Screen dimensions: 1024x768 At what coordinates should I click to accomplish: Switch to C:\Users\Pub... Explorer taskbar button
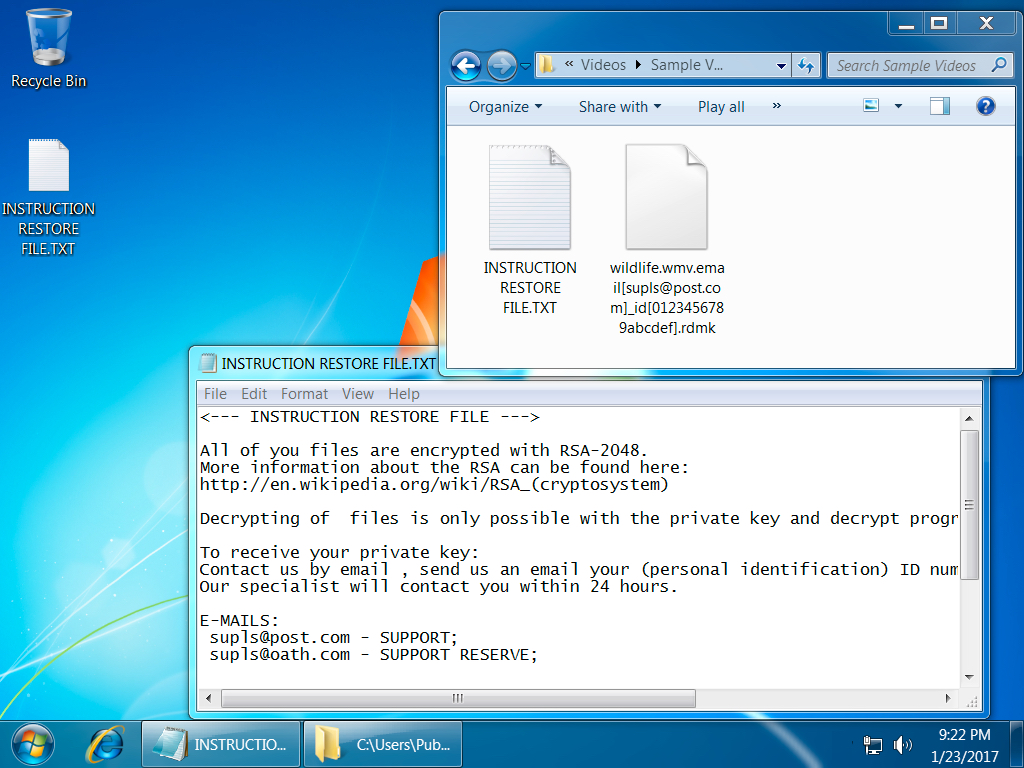pyautogui.click(x=383, y=744)
